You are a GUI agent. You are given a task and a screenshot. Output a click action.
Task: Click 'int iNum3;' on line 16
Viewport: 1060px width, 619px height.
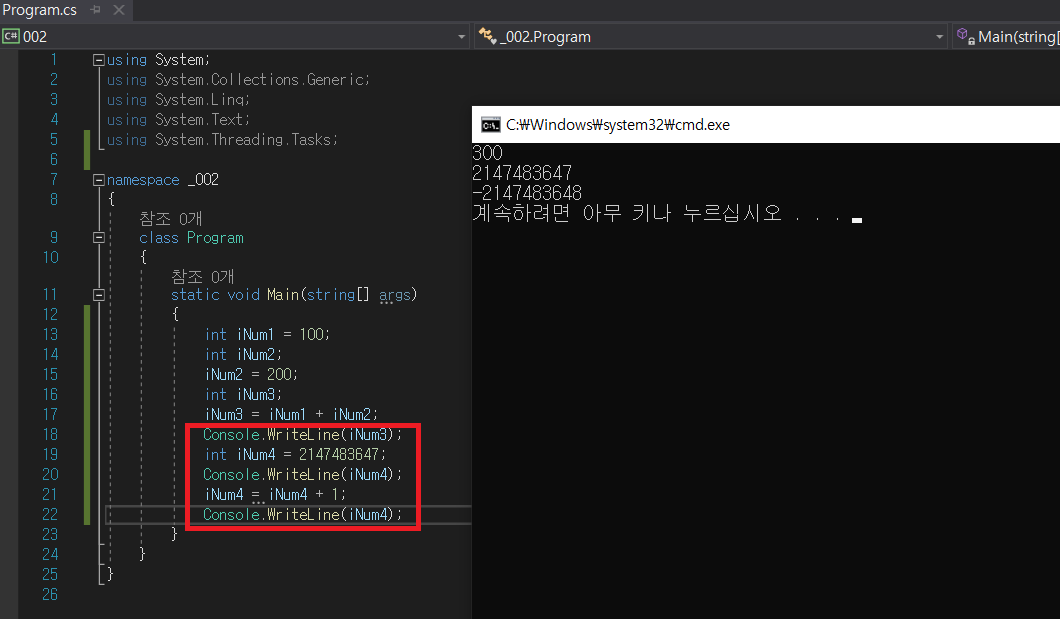(x=243, y=395)
